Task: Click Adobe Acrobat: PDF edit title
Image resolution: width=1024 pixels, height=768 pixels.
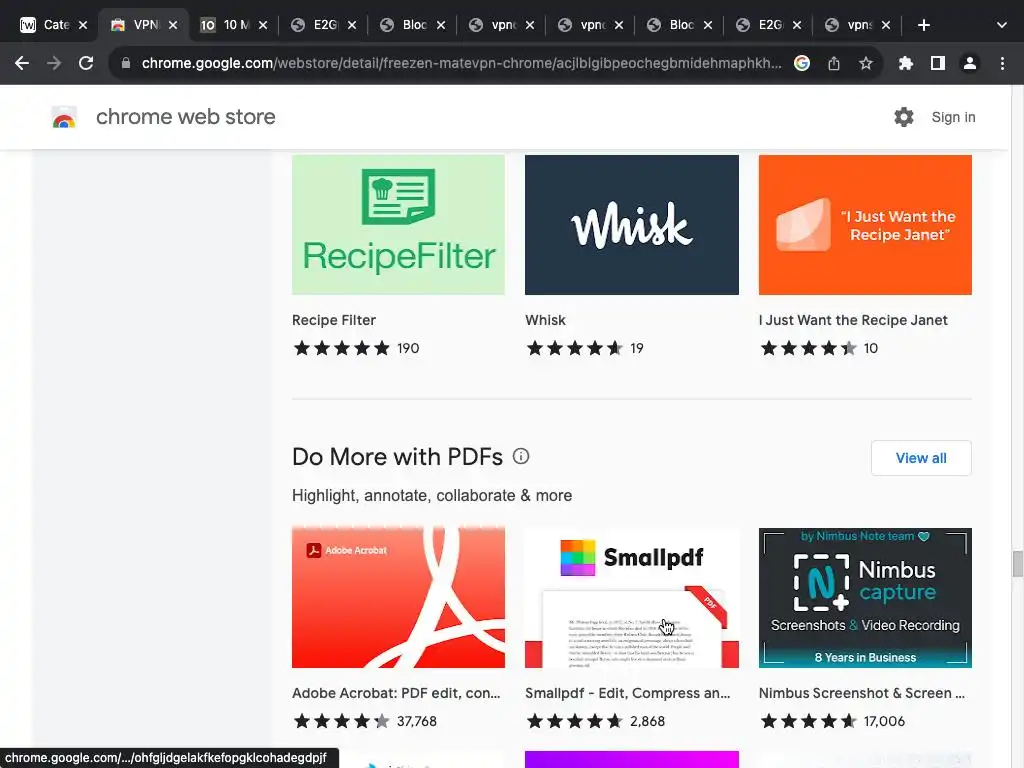Action: click(x=396, y=693)
